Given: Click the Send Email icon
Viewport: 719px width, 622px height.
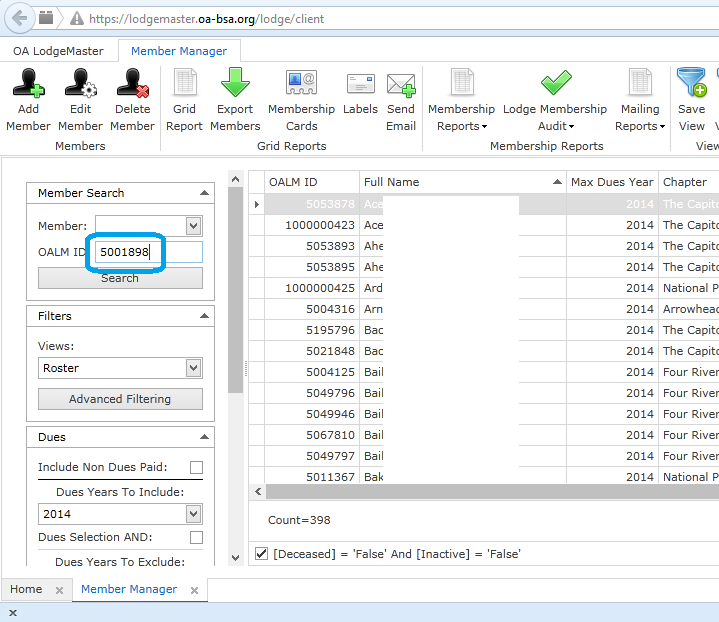Looking at the screenshot, I should coord(401,85).
